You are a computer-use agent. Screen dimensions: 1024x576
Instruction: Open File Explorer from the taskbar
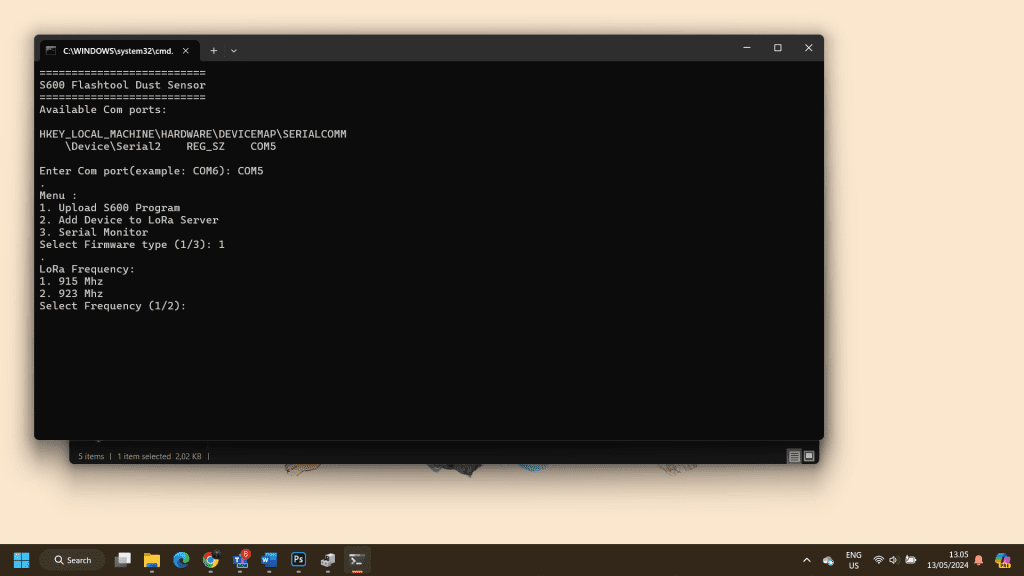click(152, 560)
